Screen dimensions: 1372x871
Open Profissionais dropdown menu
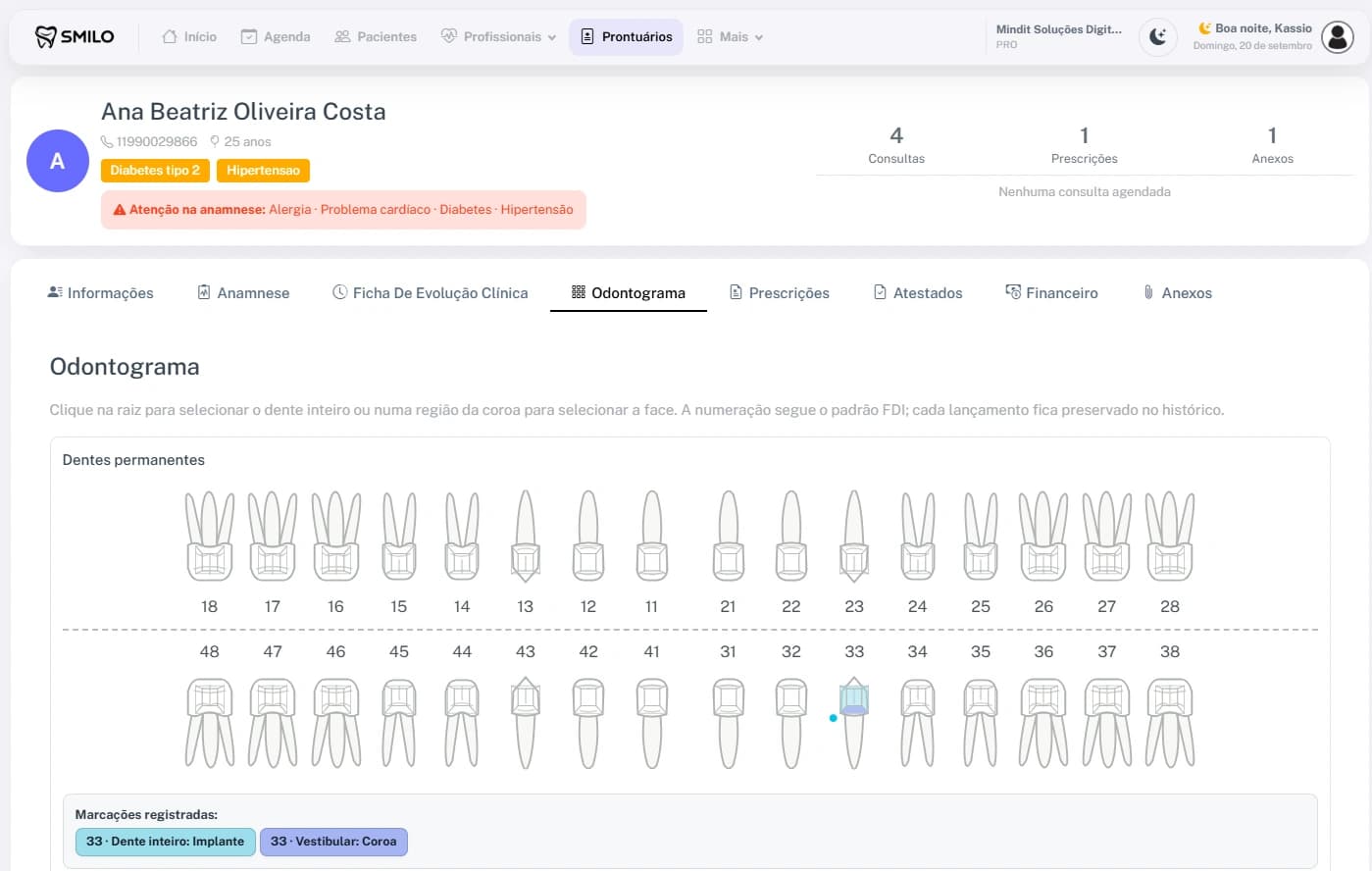[498, 37]
